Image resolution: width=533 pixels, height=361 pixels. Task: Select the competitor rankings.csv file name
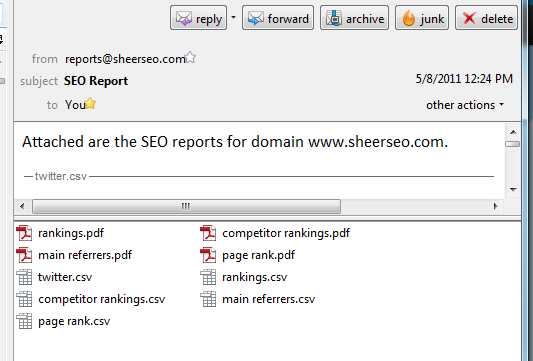point(101,299)
